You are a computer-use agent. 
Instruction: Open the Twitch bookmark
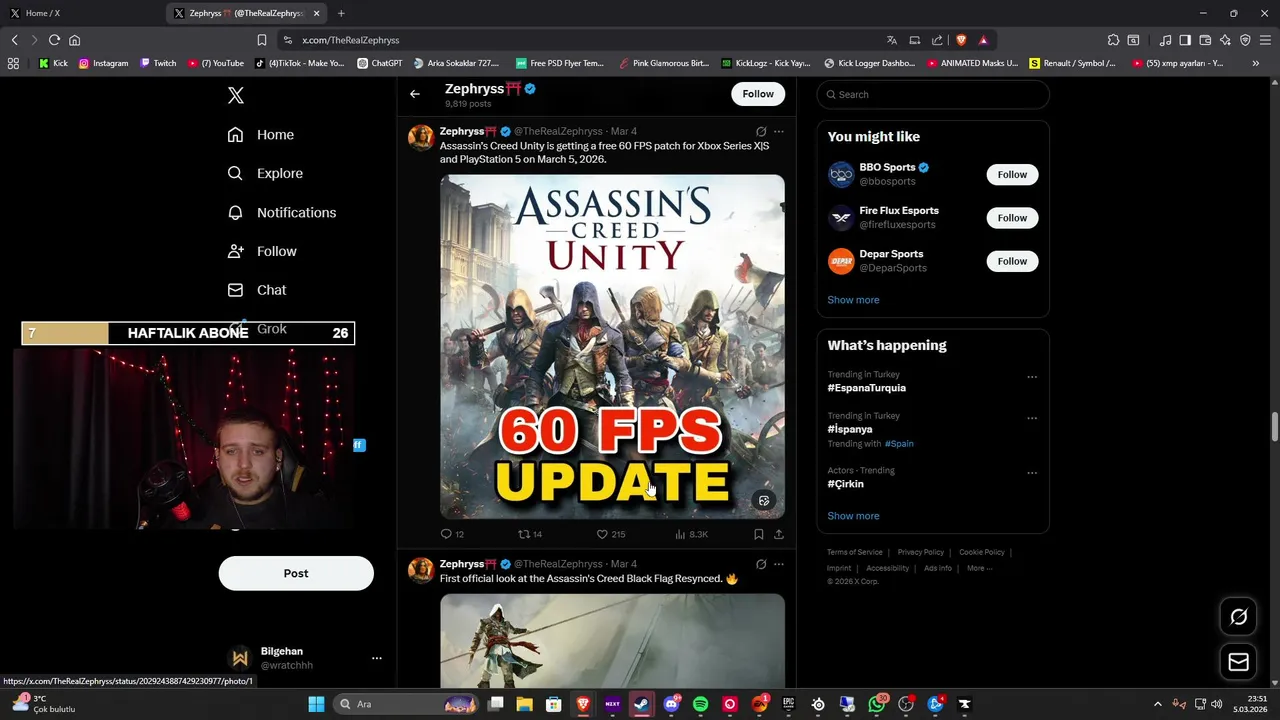[x=158, y=63]
